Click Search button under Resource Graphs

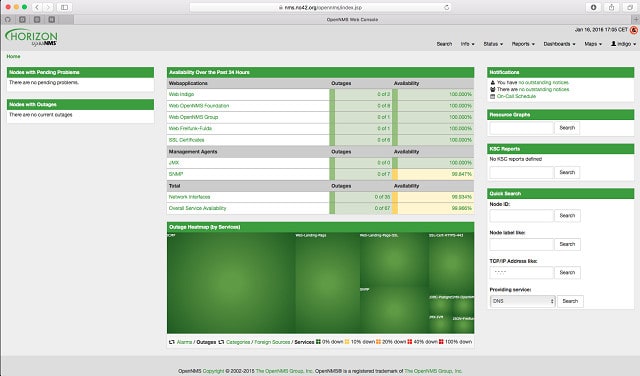567,128
